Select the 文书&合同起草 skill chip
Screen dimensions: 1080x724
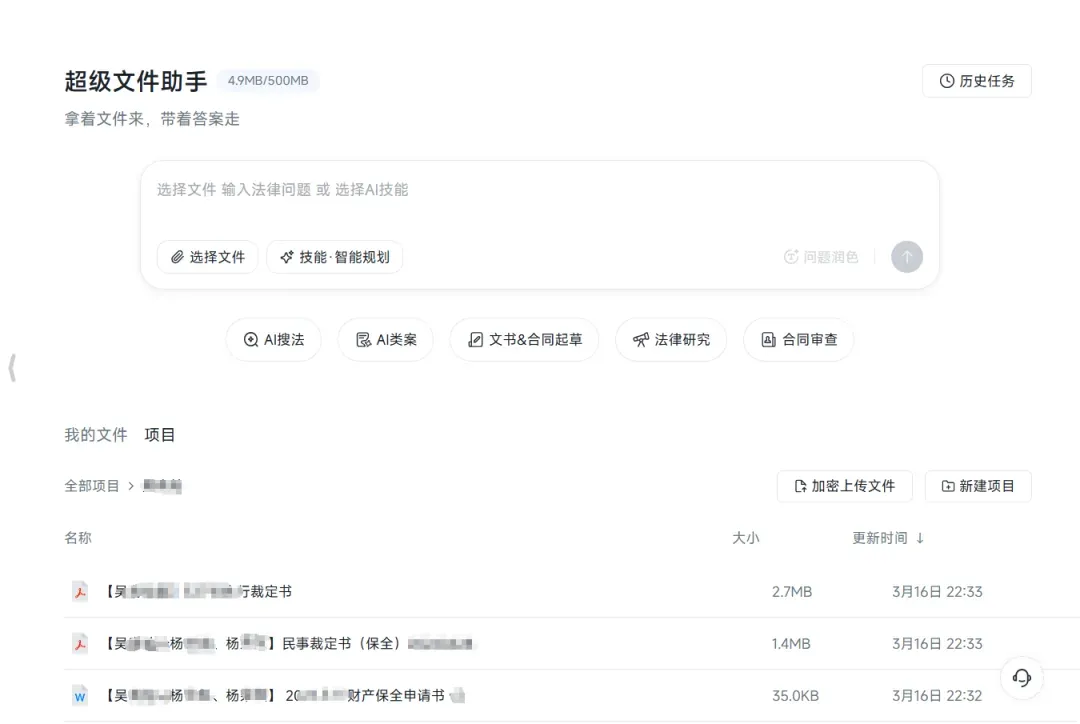524,340
